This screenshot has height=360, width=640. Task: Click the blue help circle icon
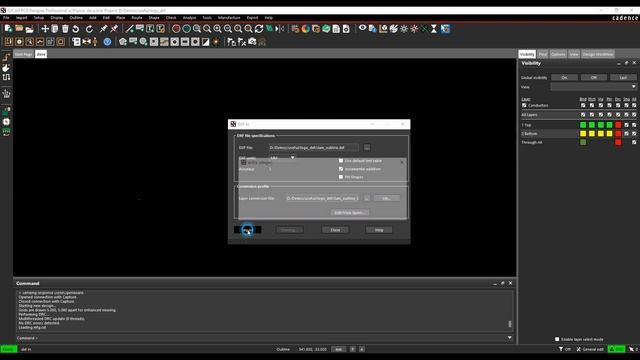point(107,42)
